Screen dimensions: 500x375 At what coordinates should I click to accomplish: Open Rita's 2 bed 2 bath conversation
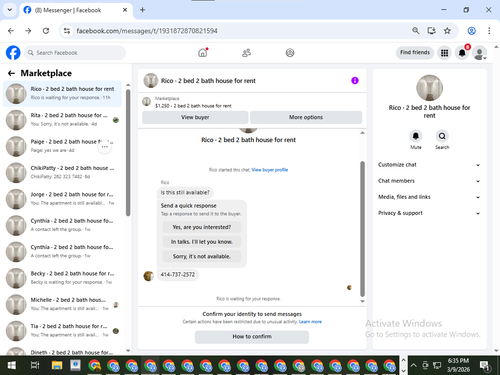[62, 120]
